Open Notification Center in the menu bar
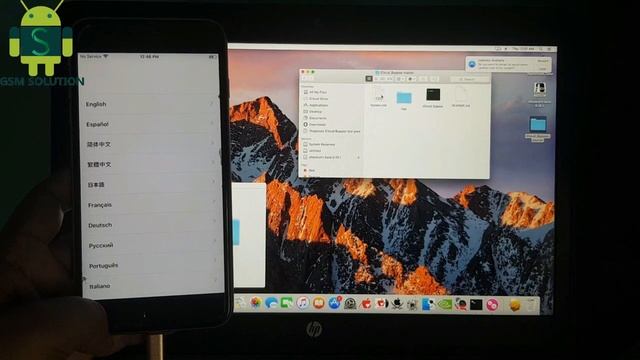Screen dimensions: 640x360 550,49
